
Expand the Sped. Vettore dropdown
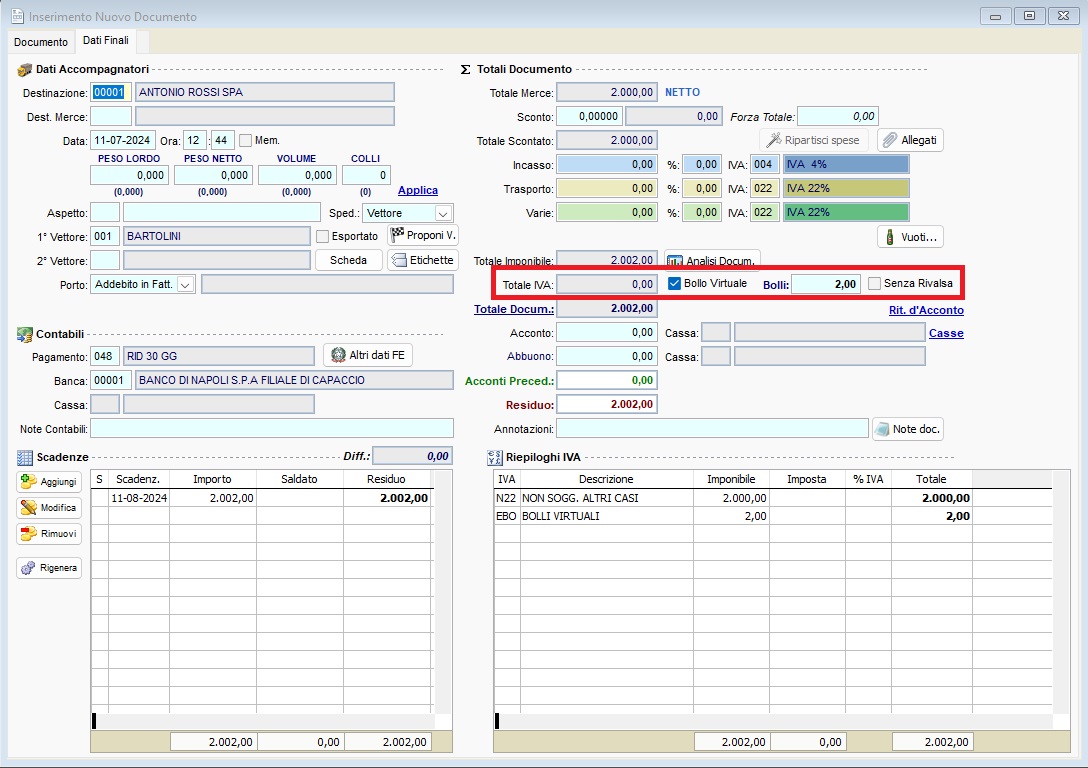pyautogui.click(x=442, y=213)
